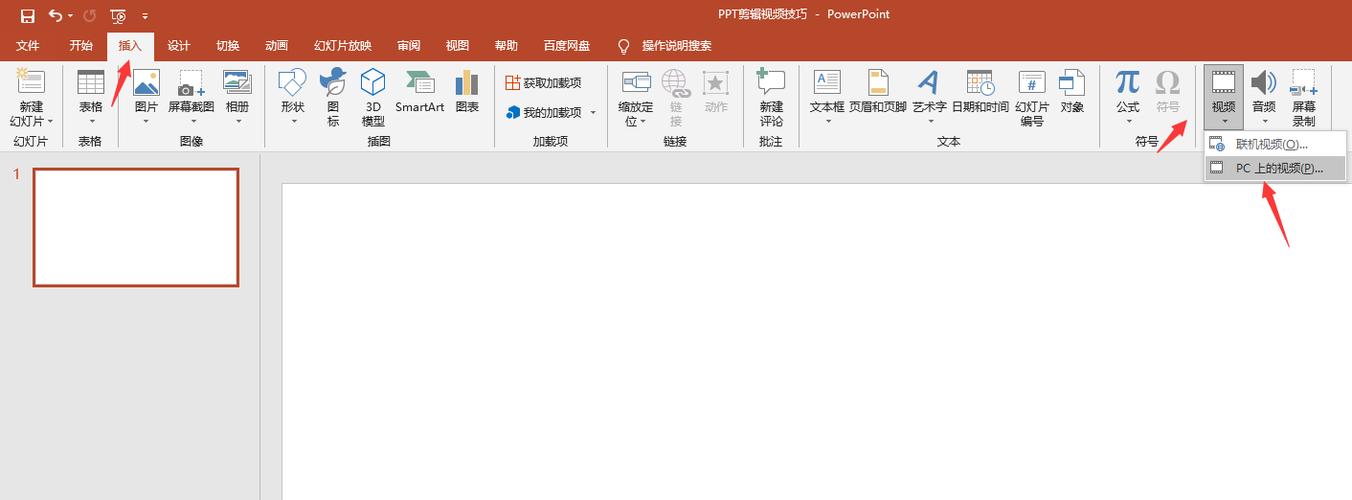
Task: Expand the 我的加载项 dropdown arrow
Action: pos(593,113)
